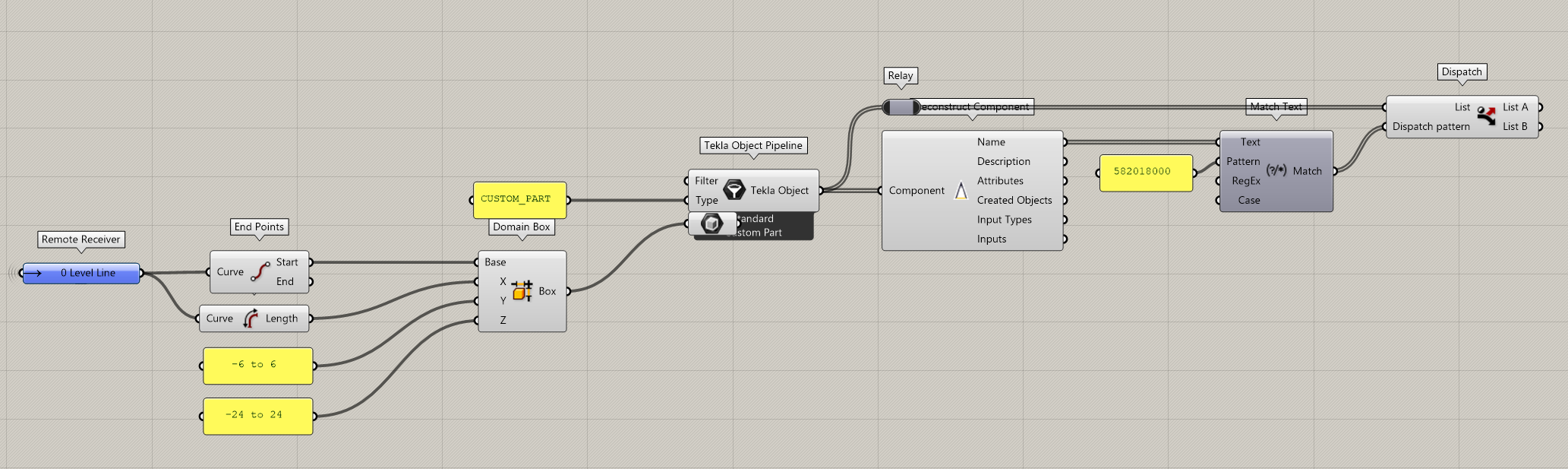Select the -6 to 6 panel

[257, 366]
